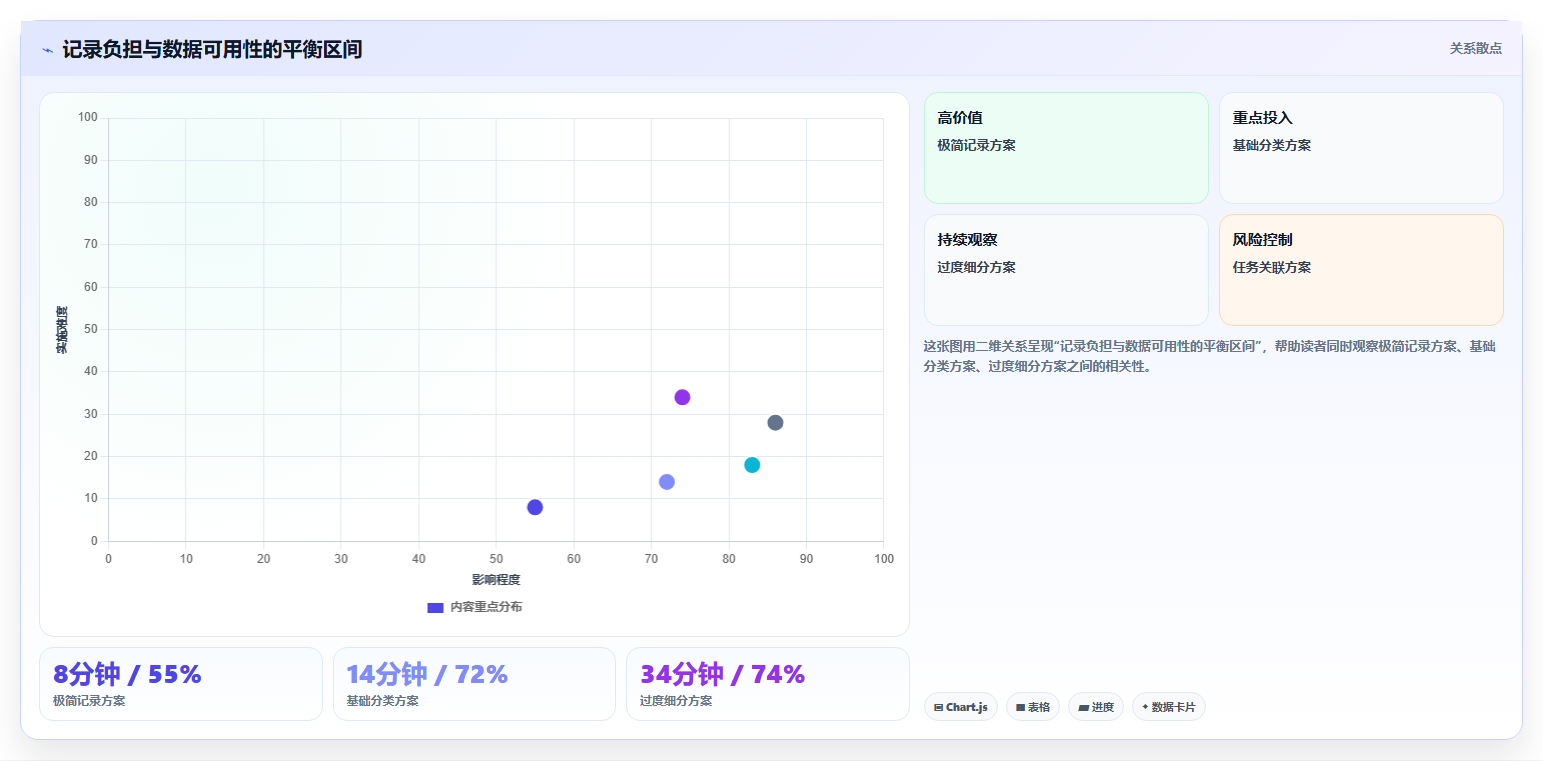Click the 表格 tag chip
1543x761 pixels.
tap(1033, 707)
